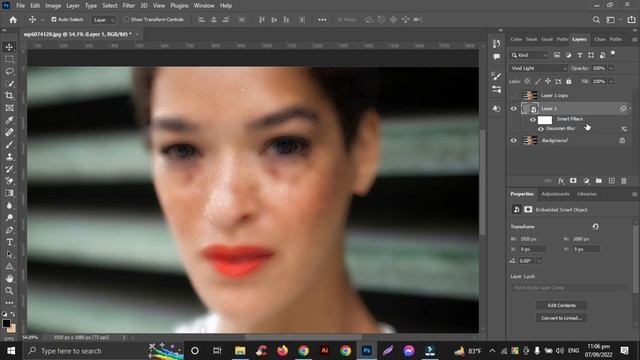Select the Clone Stamp tool
640x360 pixels.
(9, 157)
